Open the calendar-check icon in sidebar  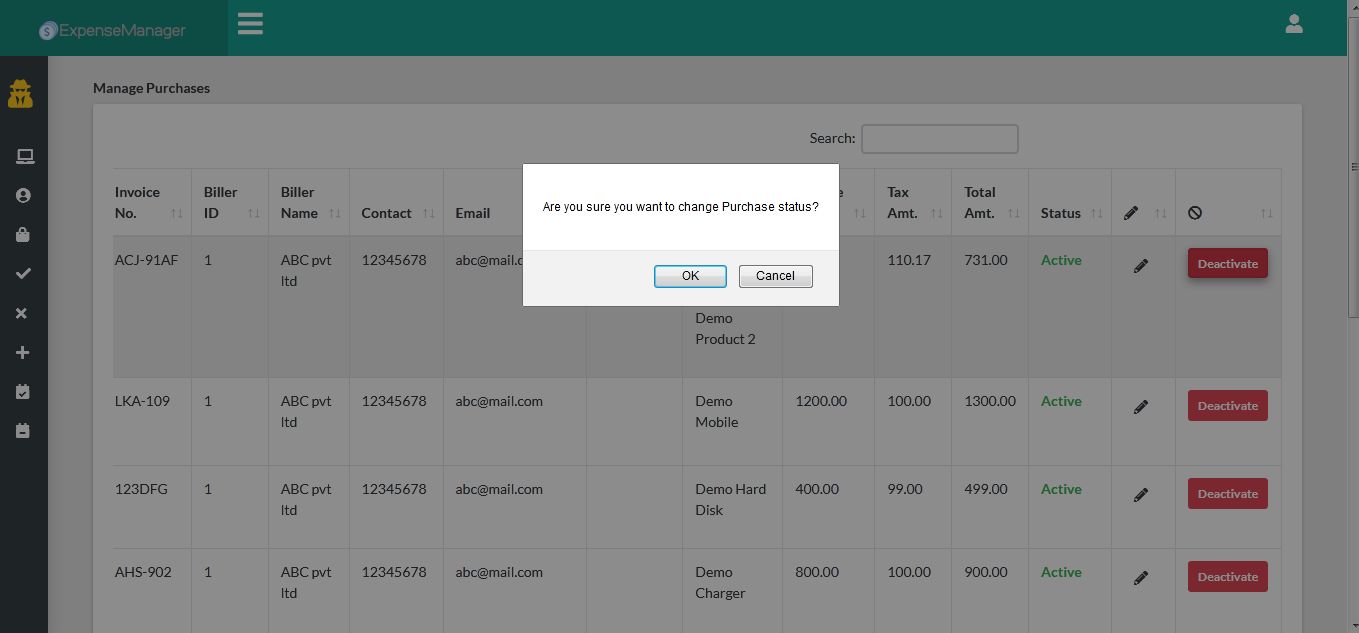(x=23, y=392)
